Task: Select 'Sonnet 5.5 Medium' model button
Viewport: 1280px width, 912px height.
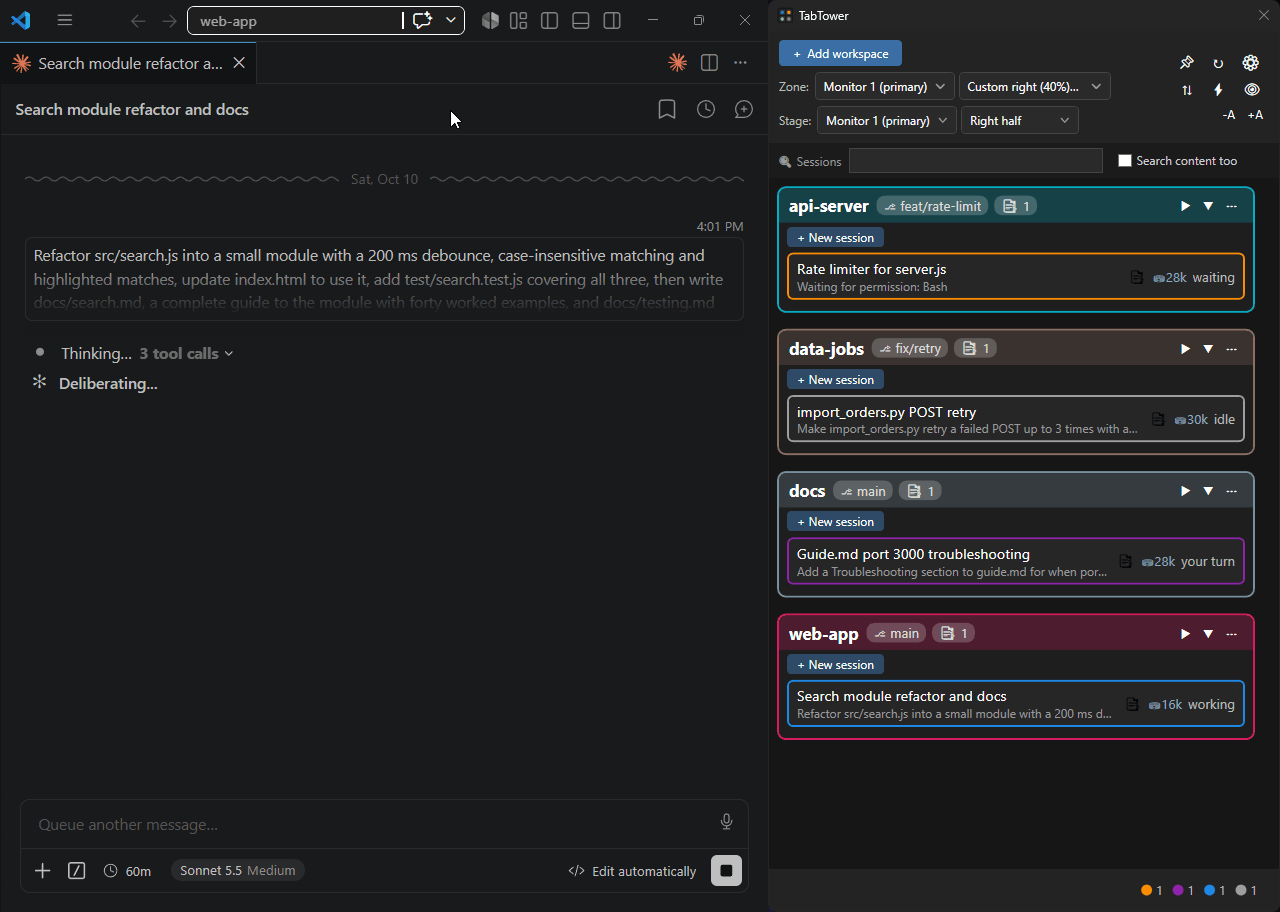Action: click(x=238, y=871)
